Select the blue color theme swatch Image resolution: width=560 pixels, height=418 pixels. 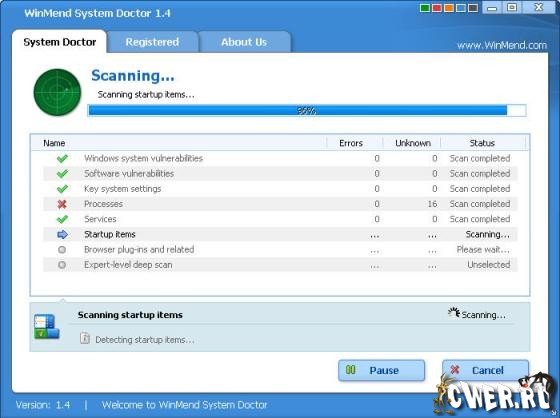pos(461,8)
